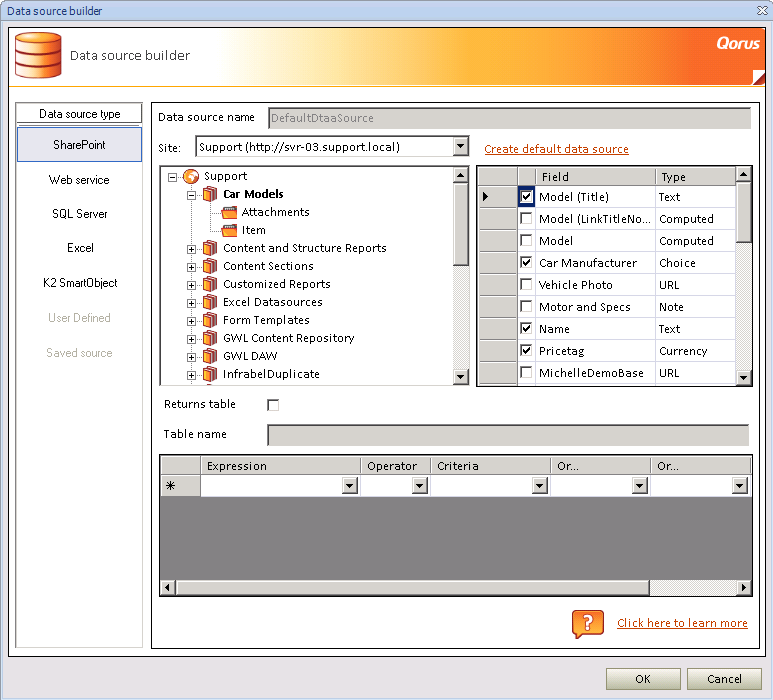
Task: Expand the Content Sections node
Action: click(191, 267)
